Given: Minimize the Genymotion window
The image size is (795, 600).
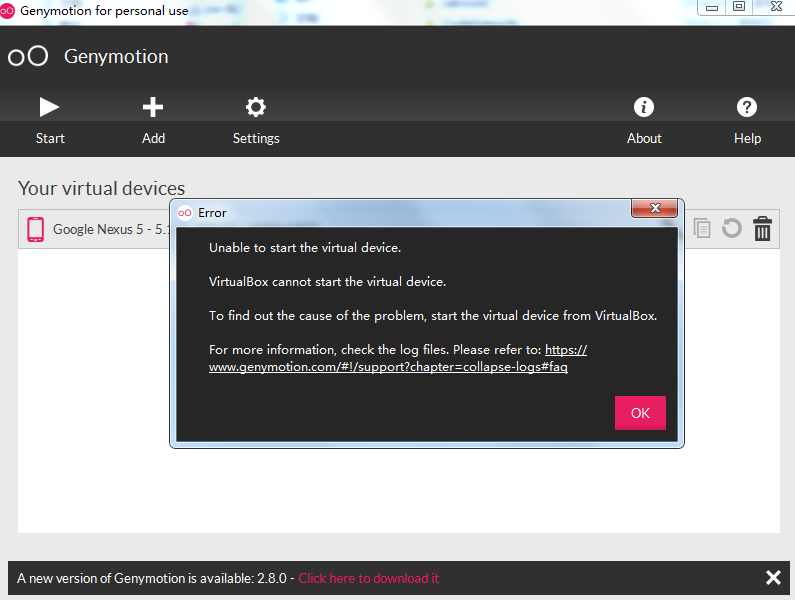Looking at the screenshot, I should click(712, 7).
